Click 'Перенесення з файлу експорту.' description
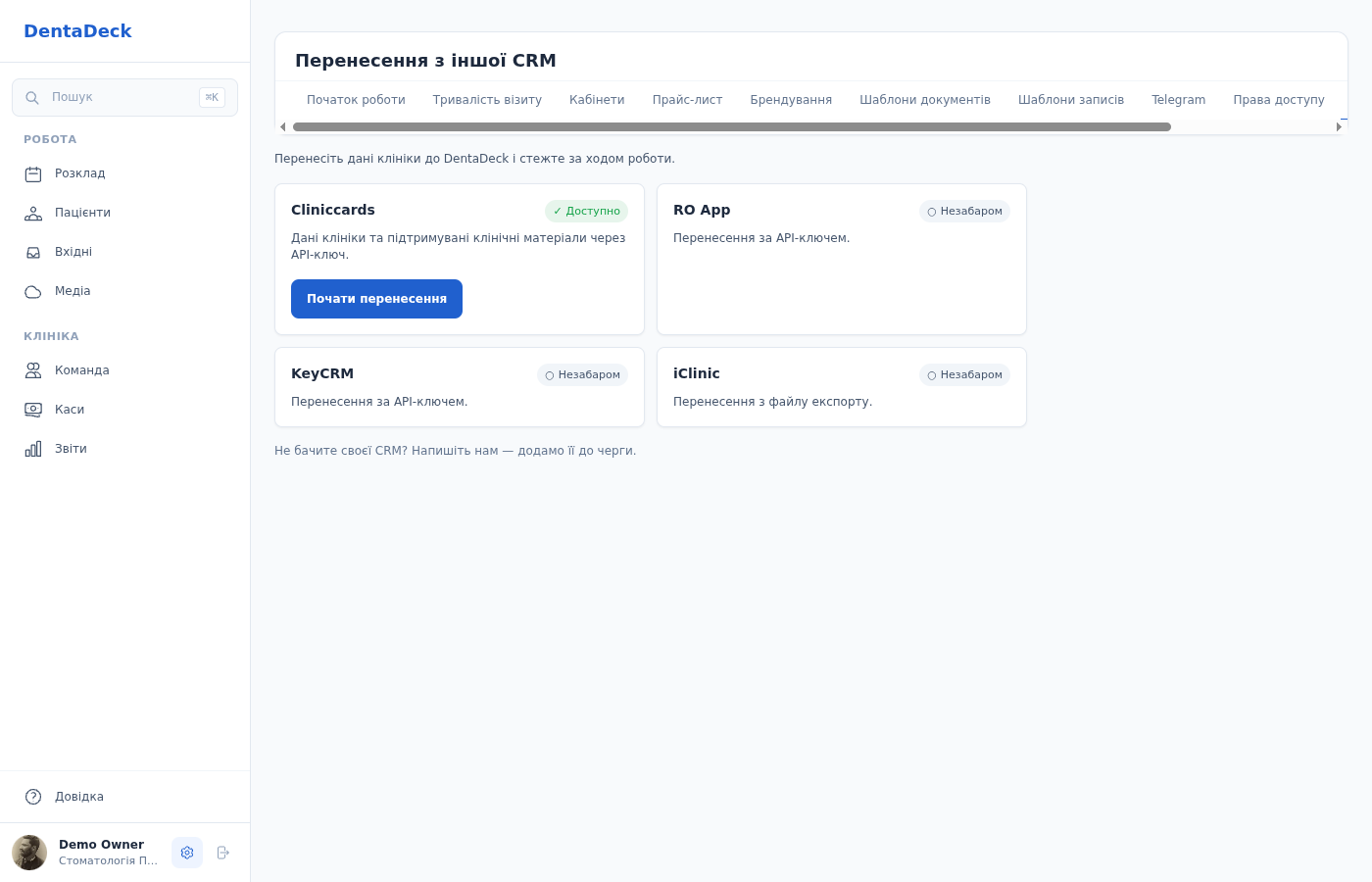 point(772,402)
